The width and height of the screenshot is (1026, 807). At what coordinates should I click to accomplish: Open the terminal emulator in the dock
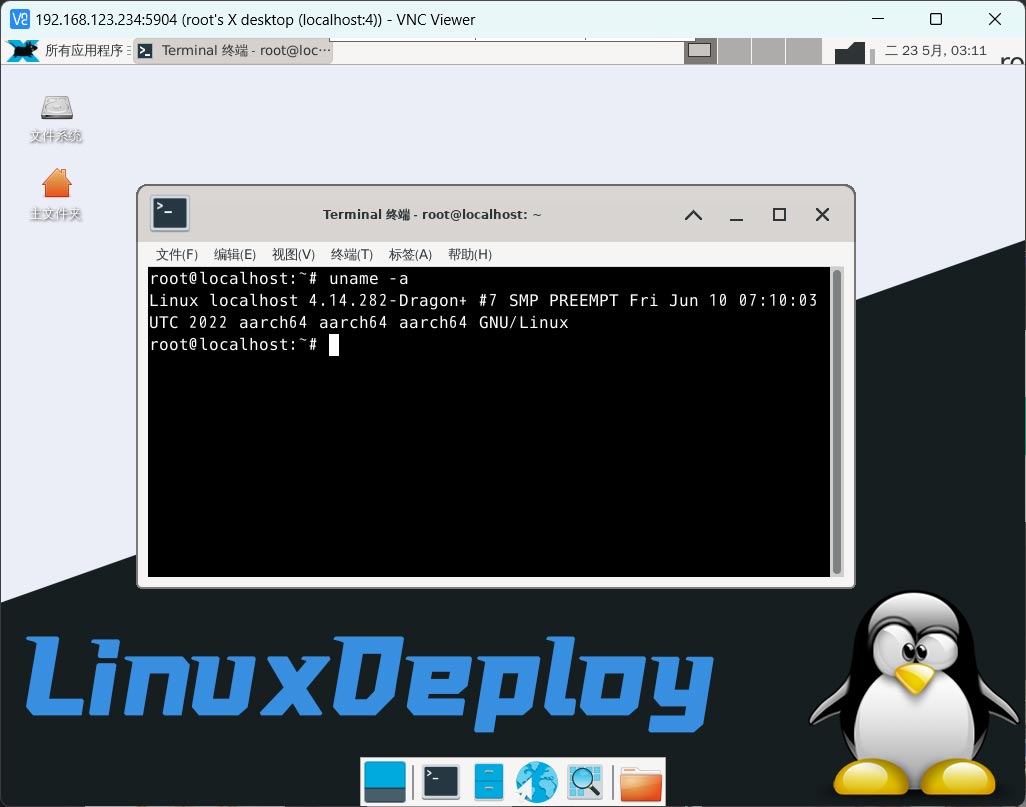[441, 781]
